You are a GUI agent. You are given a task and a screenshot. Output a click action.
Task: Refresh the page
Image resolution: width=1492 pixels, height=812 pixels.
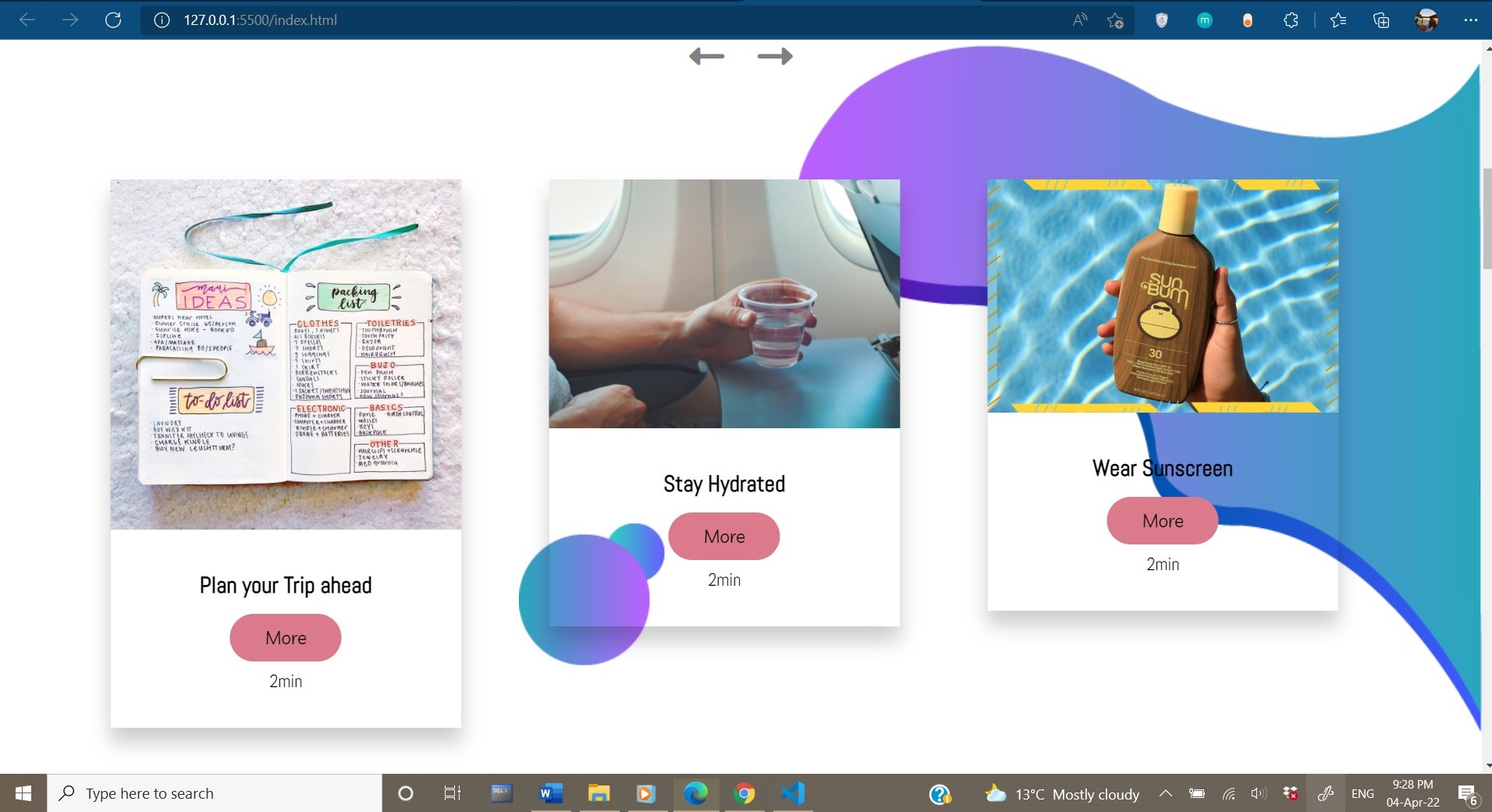(x=113, y=20)
